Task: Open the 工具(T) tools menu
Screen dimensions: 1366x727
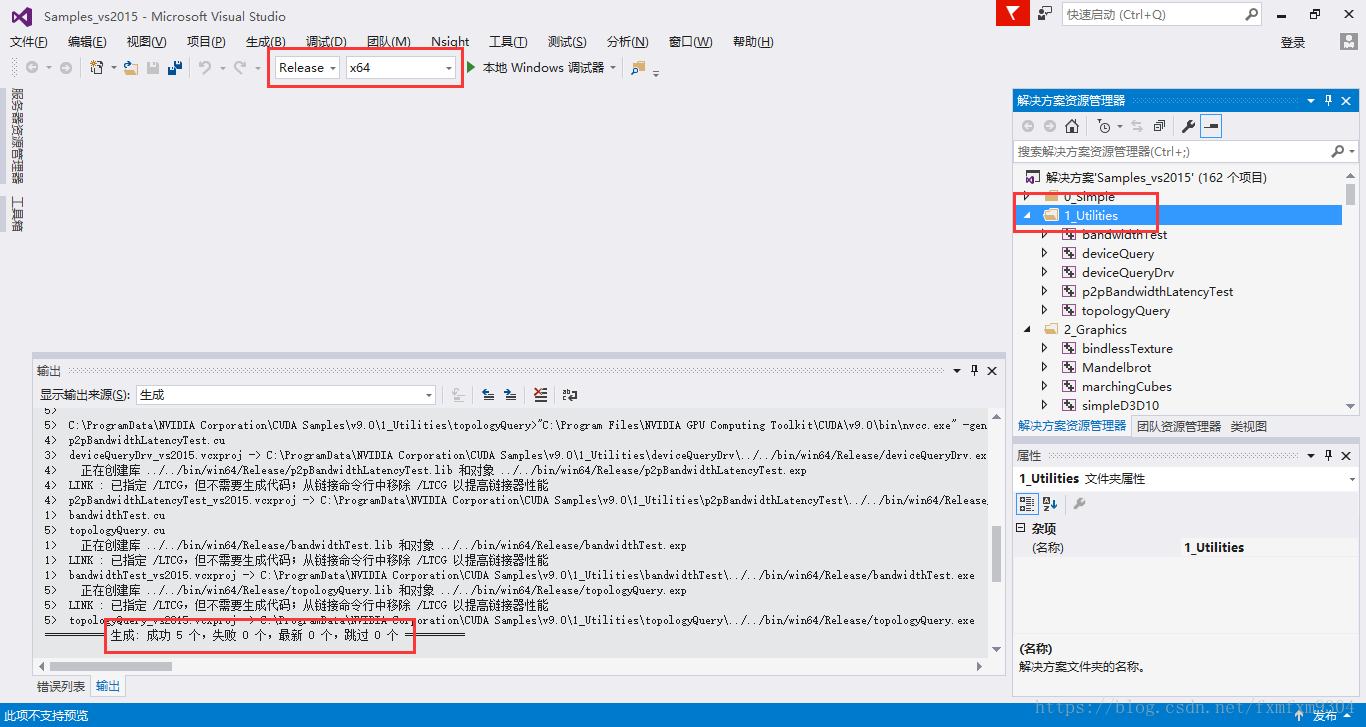Action: [x=508, y=42]
